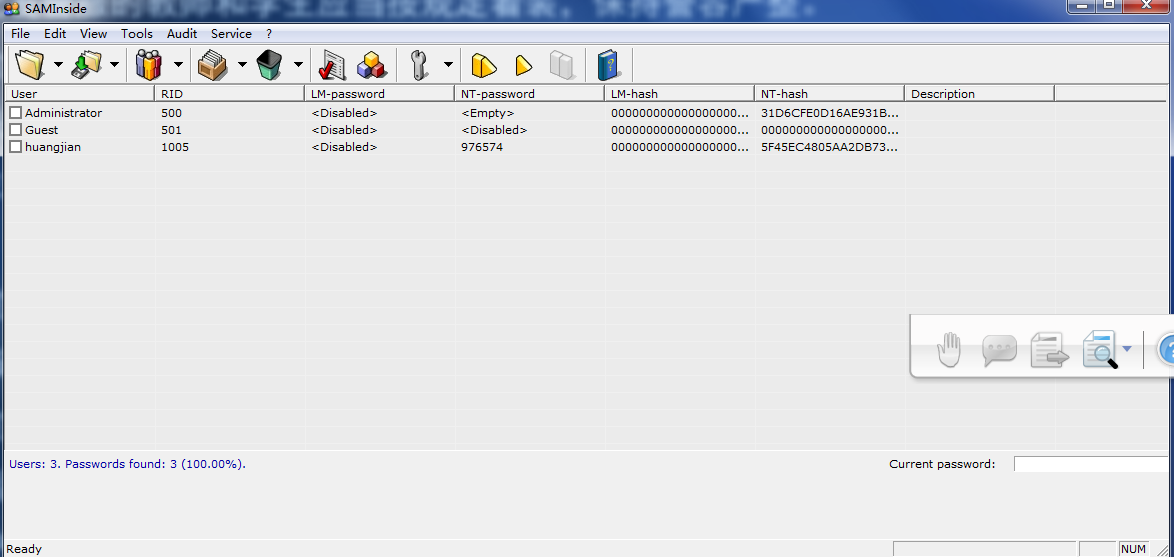The width and height of the screenshot is (1174, 557).
Task: Click RID value 501
Action: pyautogui.click(x=171, y=130)
